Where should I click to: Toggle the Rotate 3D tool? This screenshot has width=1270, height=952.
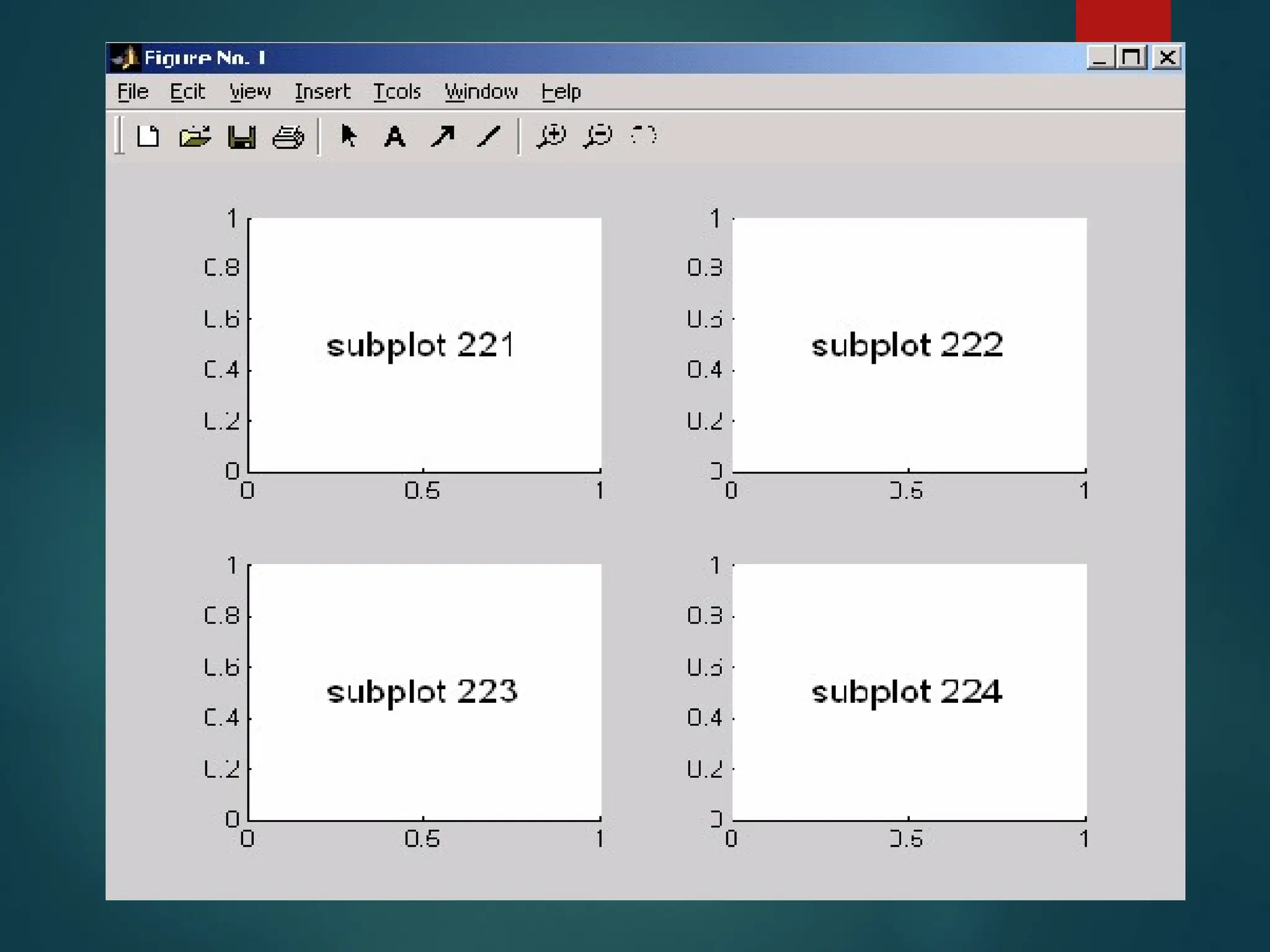pos(644,135)
